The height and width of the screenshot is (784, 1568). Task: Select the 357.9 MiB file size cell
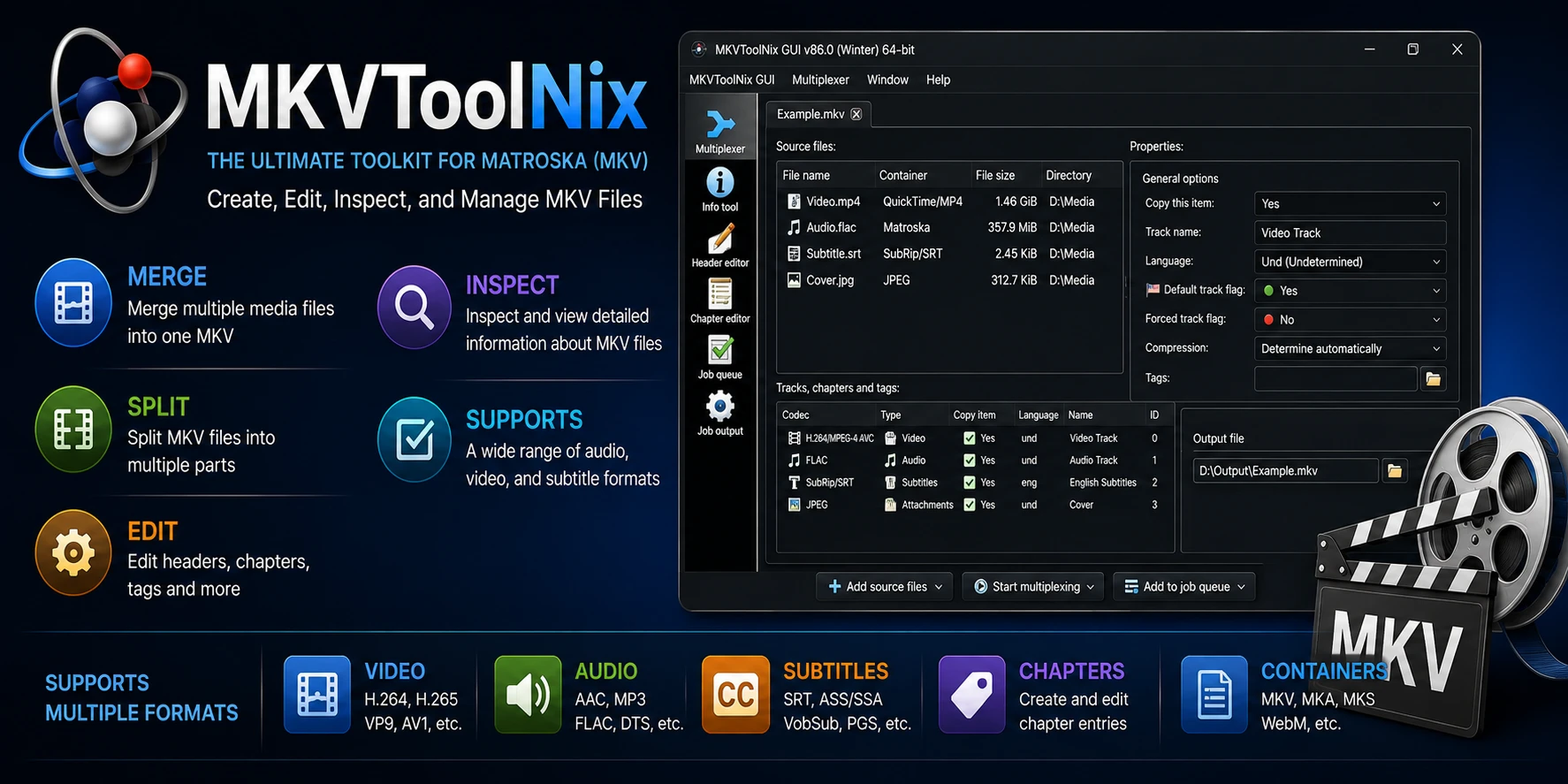[x=1012, y=227]
